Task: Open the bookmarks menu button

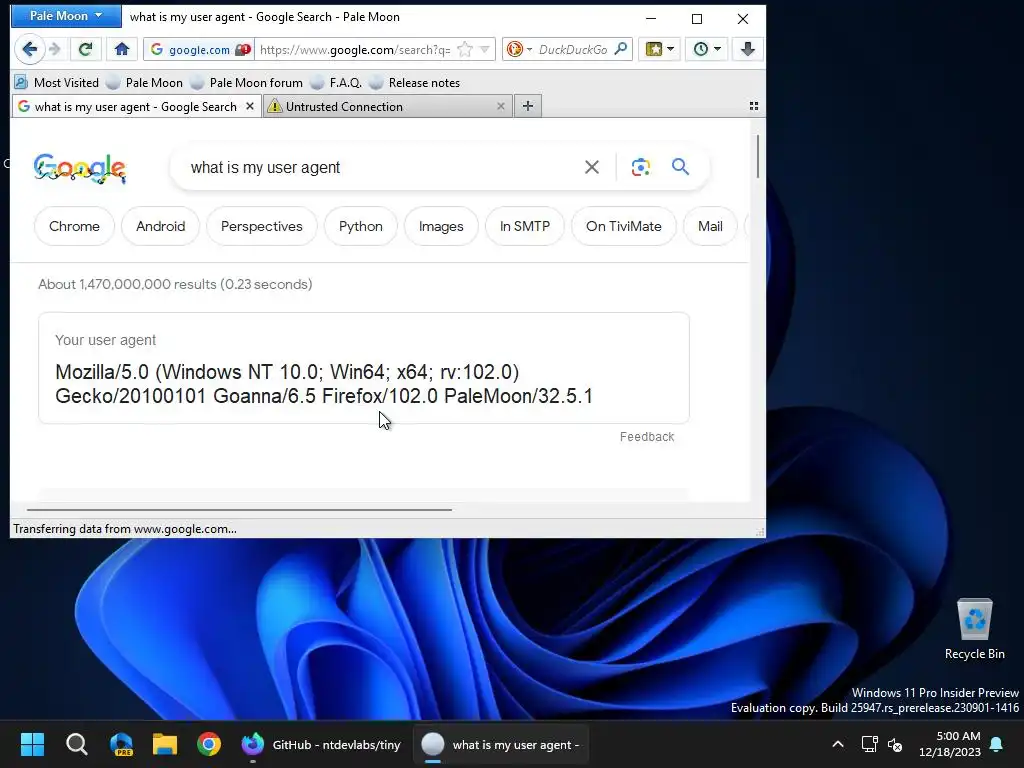Action: [x=660, y=49]
